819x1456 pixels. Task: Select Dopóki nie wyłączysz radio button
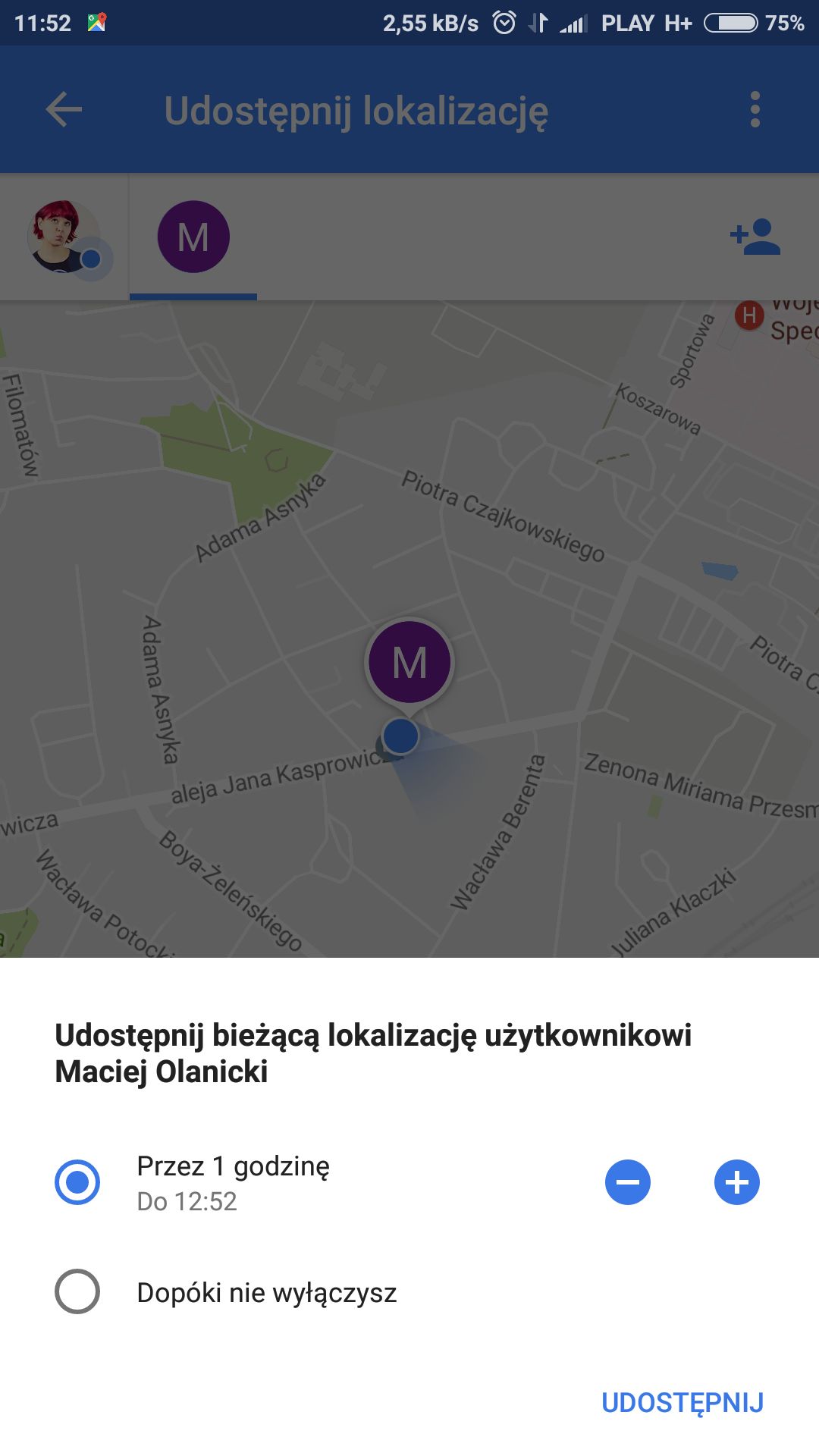coord(77,1291)
